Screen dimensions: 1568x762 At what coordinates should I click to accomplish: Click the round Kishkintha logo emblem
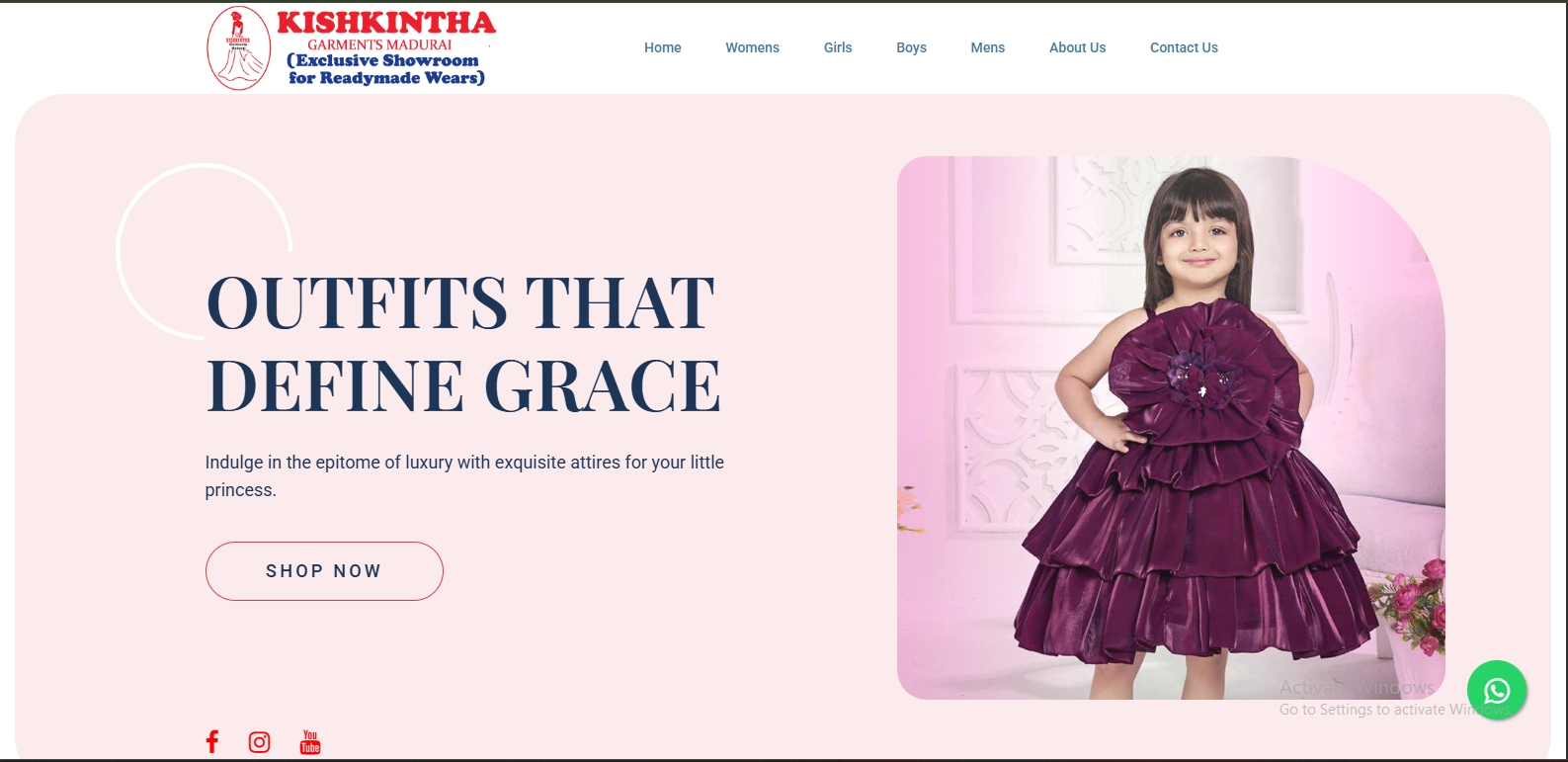(x=239, y=48)
